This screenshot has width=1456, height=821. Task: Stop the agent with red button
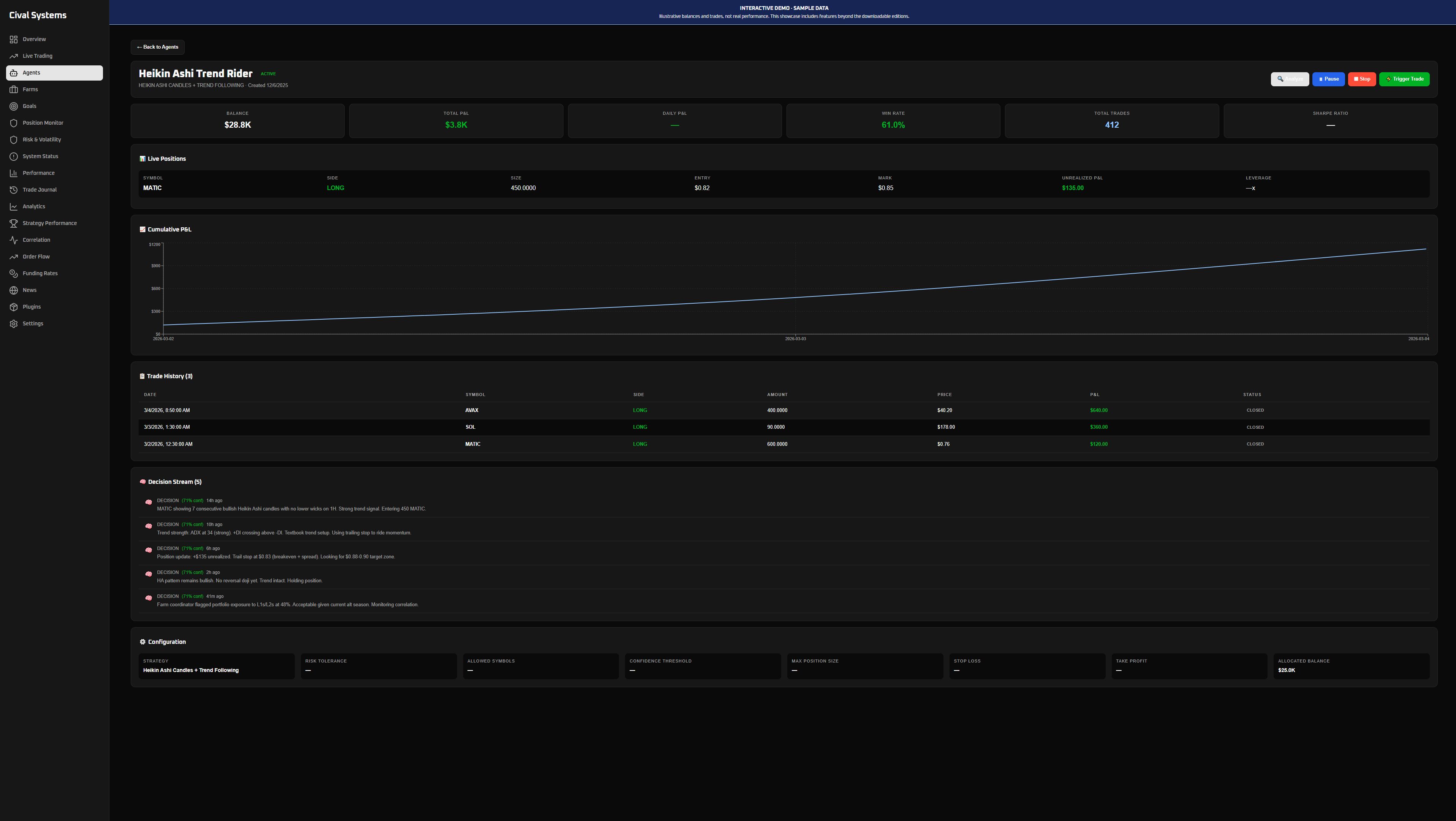tap(1362, 79)
